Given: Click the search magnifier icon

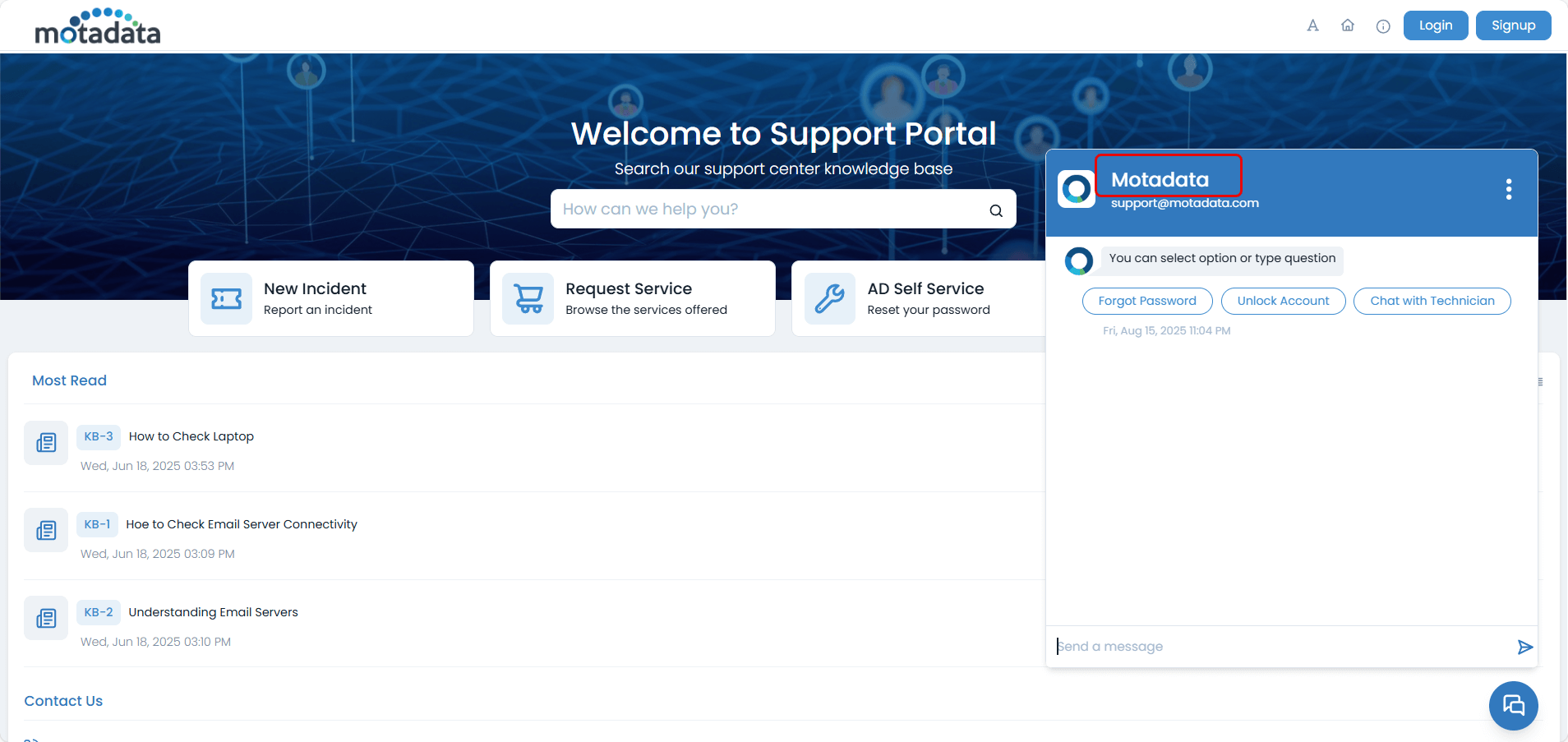Looking at the screenshot, I should tap(996, 210).
